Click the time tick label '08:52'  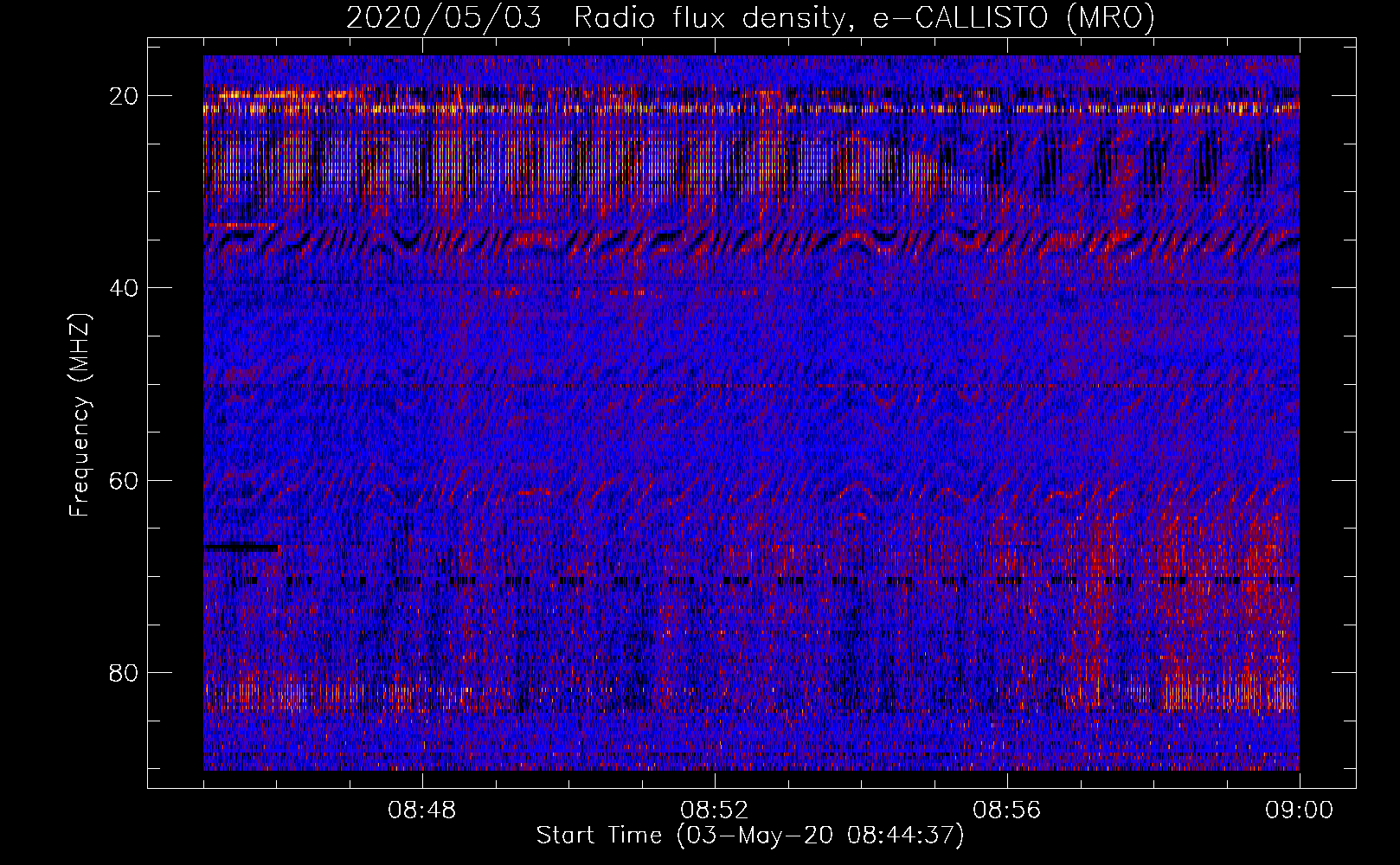tap(715, 811)
